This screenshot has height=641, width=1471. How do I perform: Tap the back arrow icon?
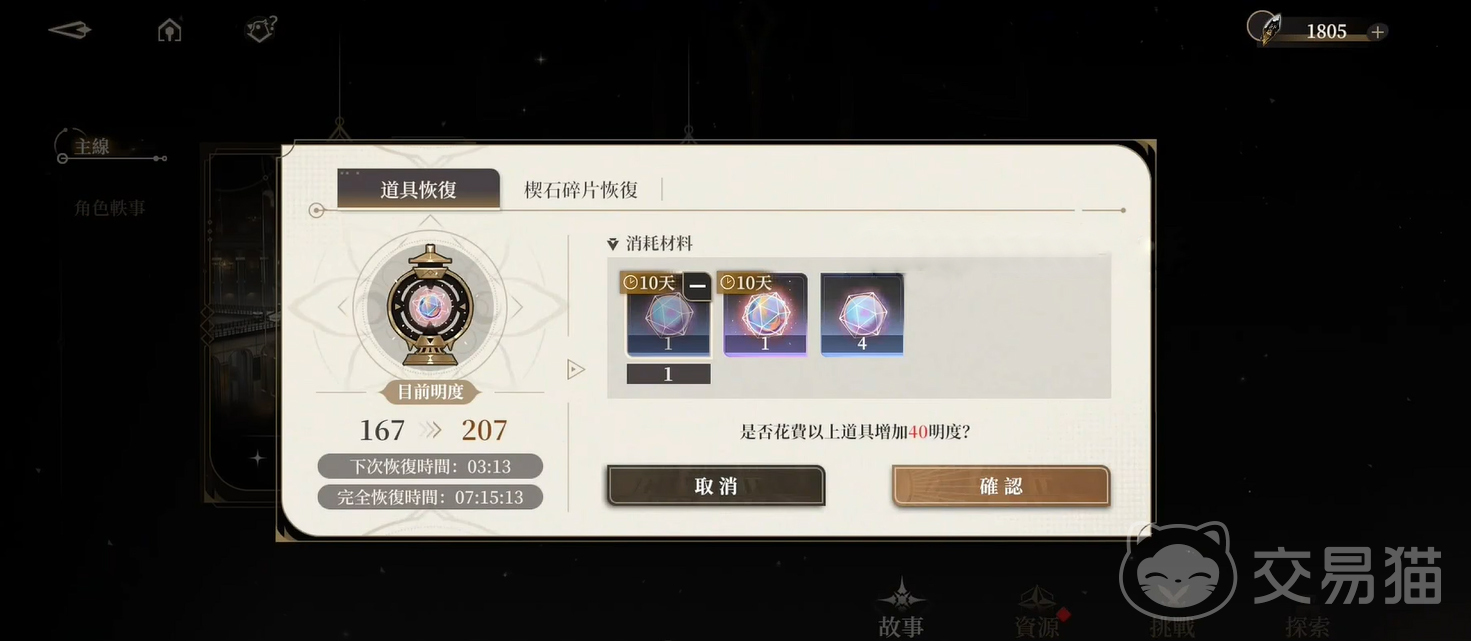point(70,30)
